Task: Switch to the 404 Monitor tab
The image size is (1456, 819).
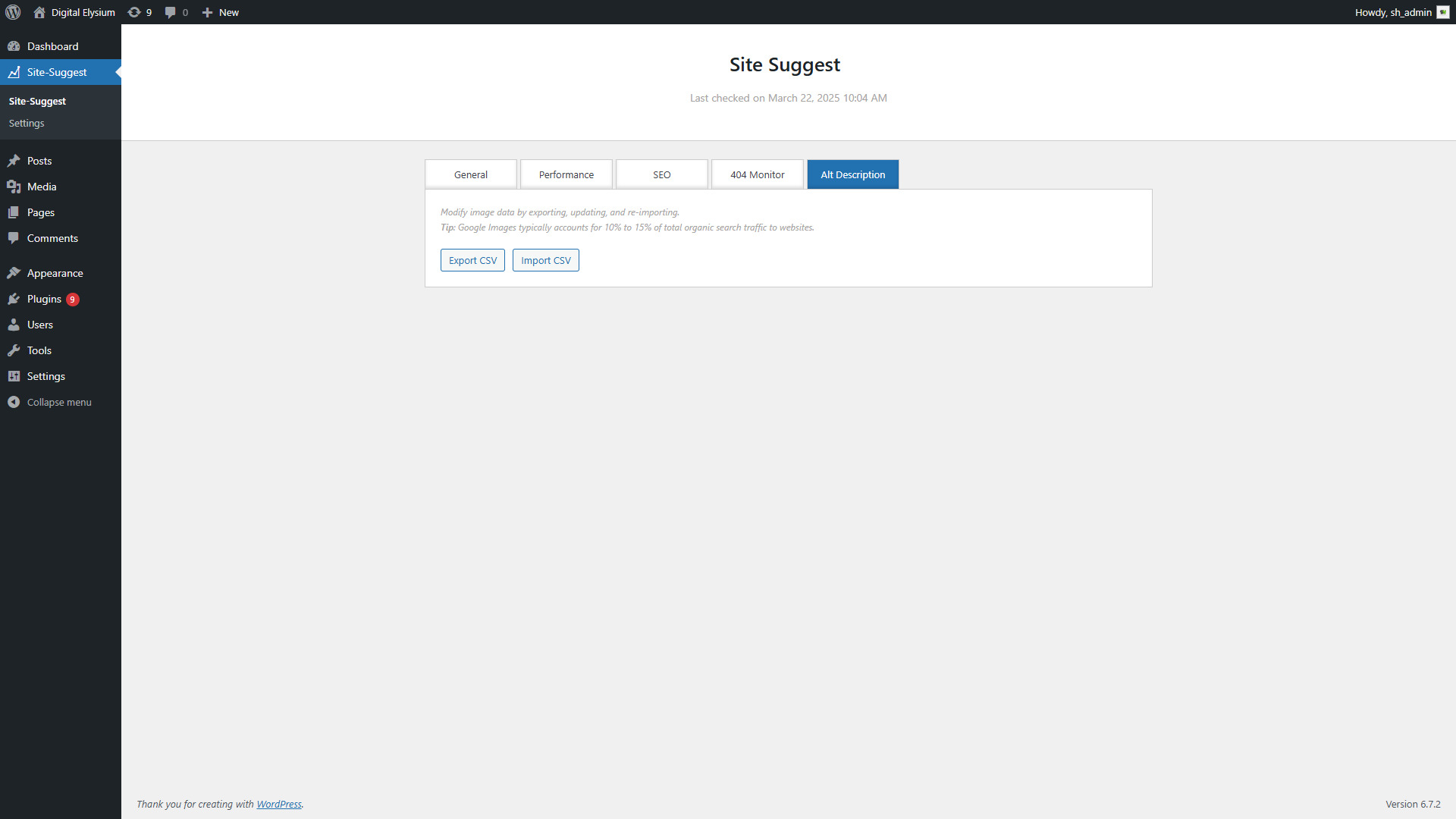Action: point(757,174)
